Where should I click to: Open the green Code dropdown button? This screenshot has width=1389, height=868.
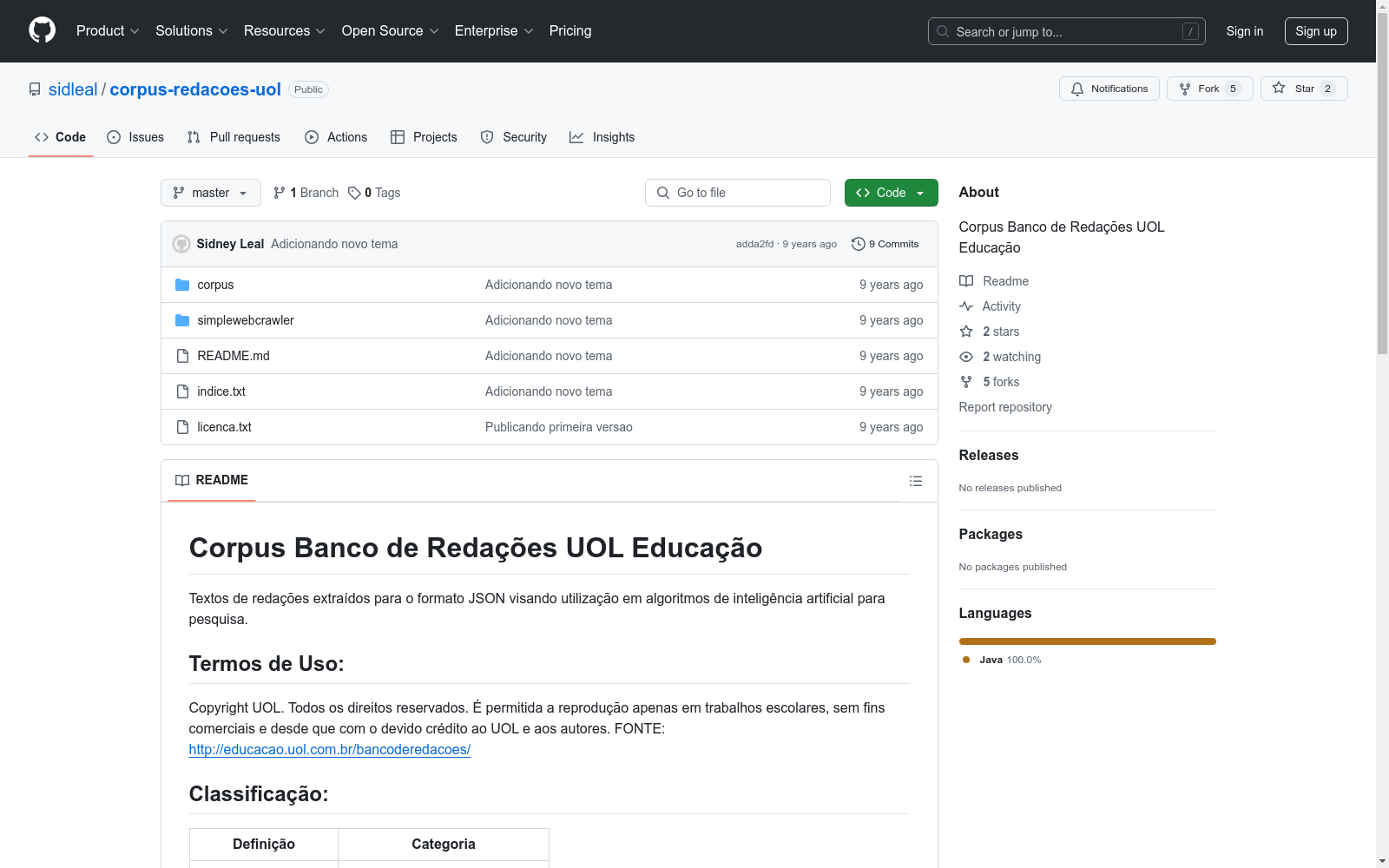(x=892, y=193)
